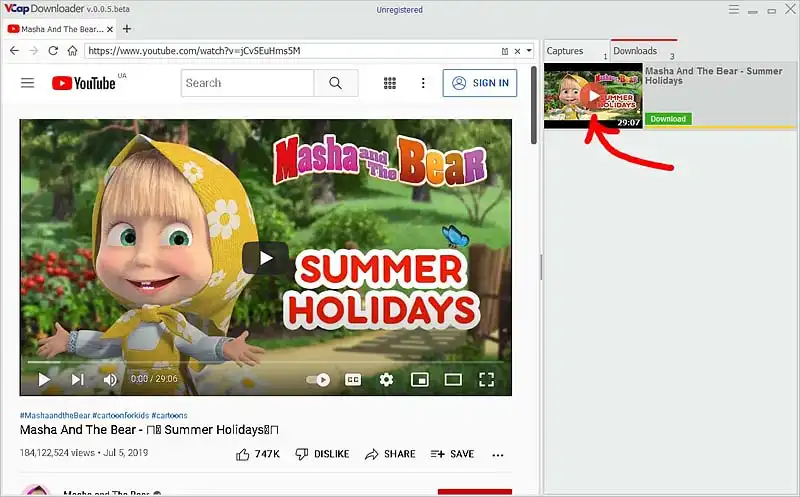This screenshot has height=497, width=800.
Task: Click the #MashaandtheBear hashtag link
Action: (x=55, y=415)
